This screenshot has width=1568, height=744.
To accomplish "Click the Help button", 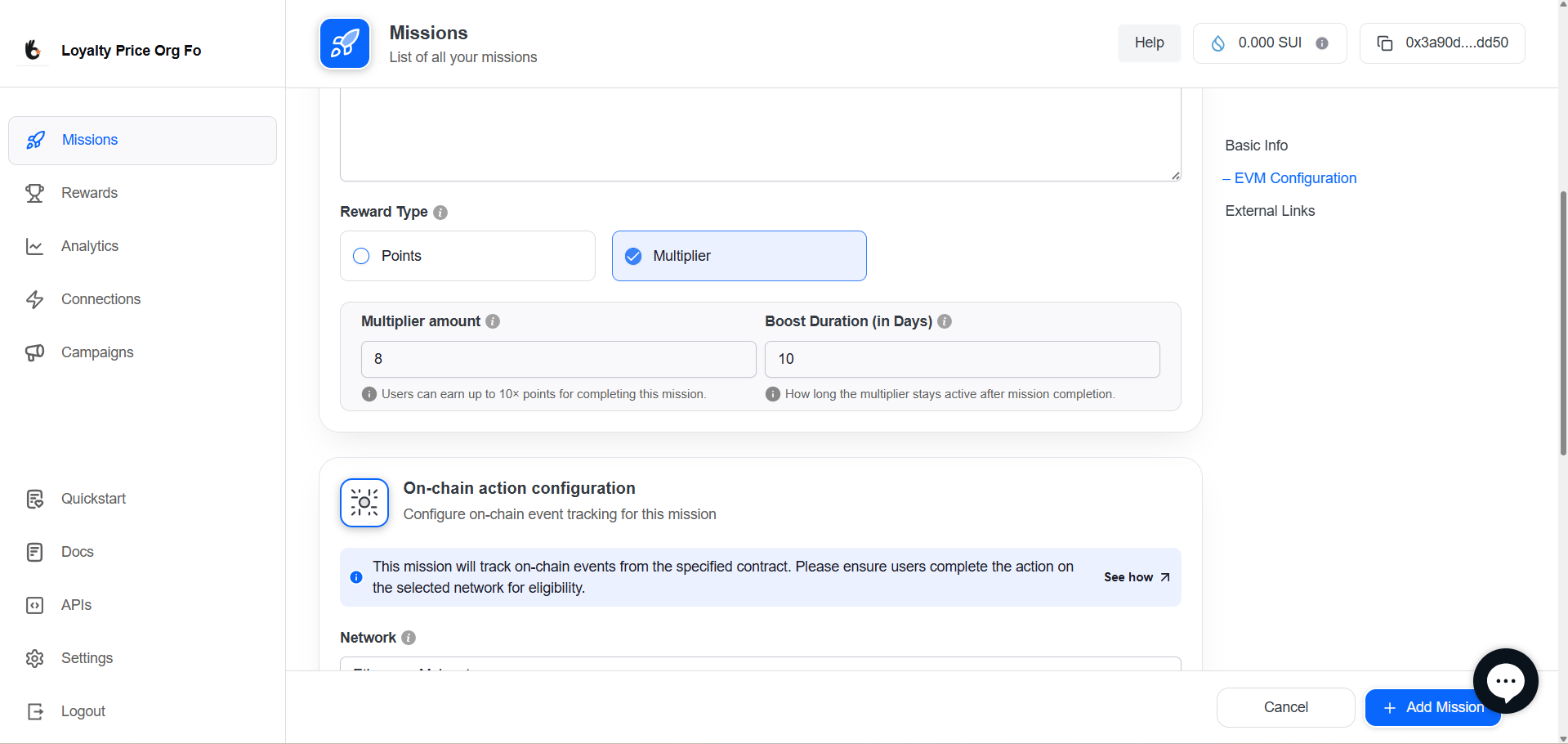I will [x=1149, y=43].
